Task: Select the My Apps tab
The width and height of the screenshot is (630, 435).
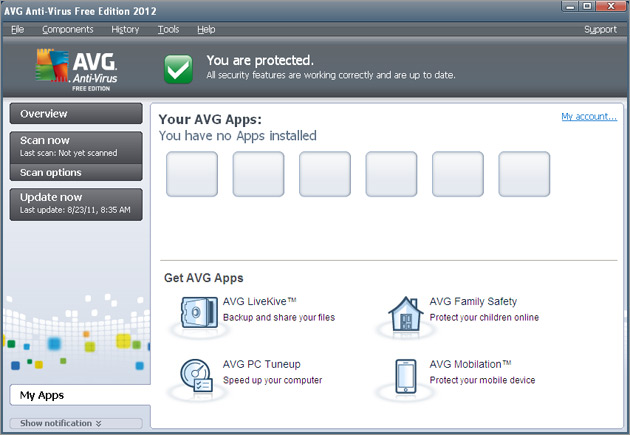Action: pyautogui.click(x=80, y=395)
